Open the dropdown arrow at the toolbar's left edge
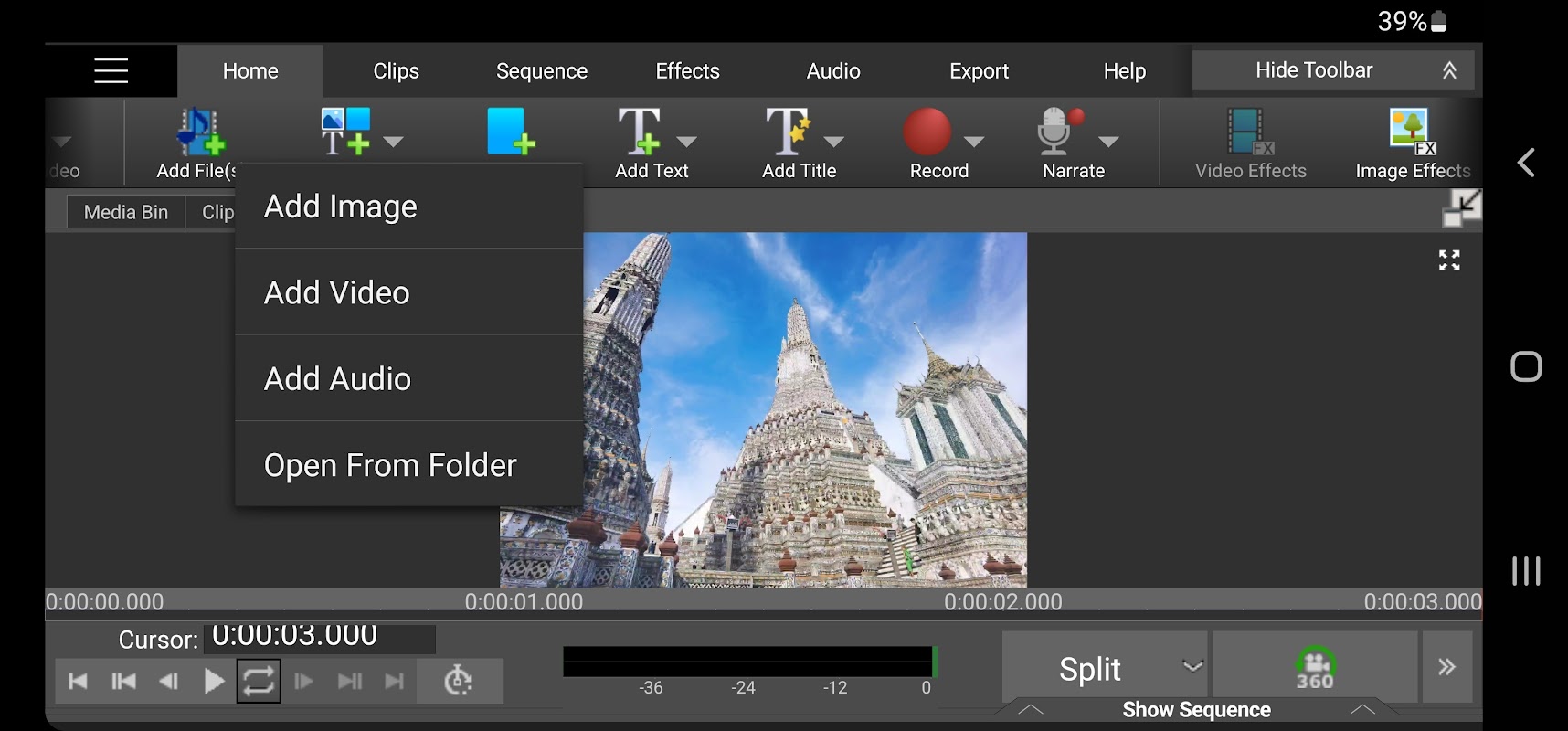This screenshot has height=731, width=1568. (x=61, y=142)
